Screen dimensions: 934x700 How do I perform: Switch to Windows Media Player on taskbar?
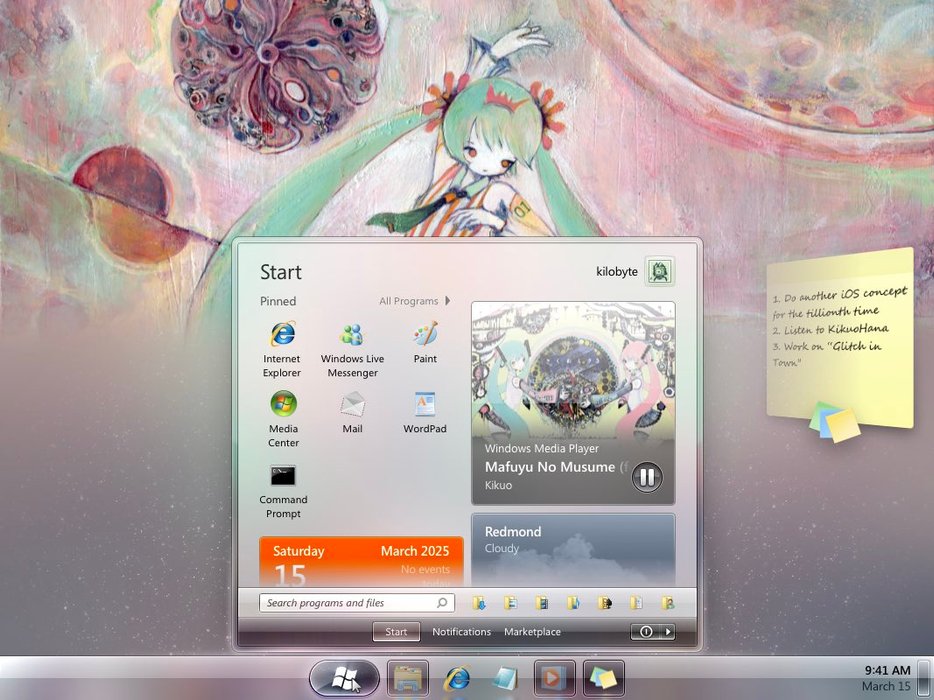[x=555, y=678]
